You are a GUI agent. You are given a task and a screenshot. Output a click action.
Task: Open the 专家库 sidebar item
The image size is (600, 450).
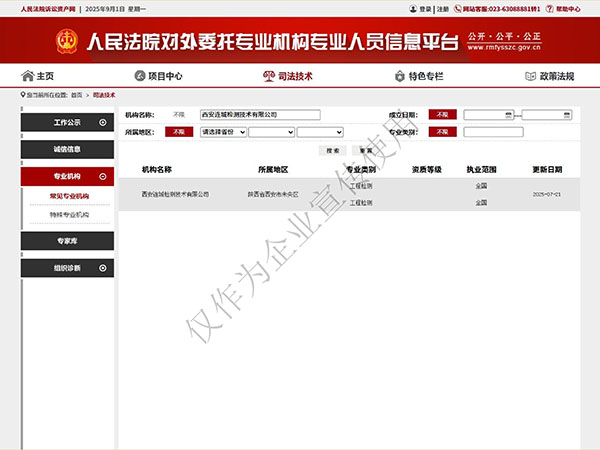coord(68,241)
